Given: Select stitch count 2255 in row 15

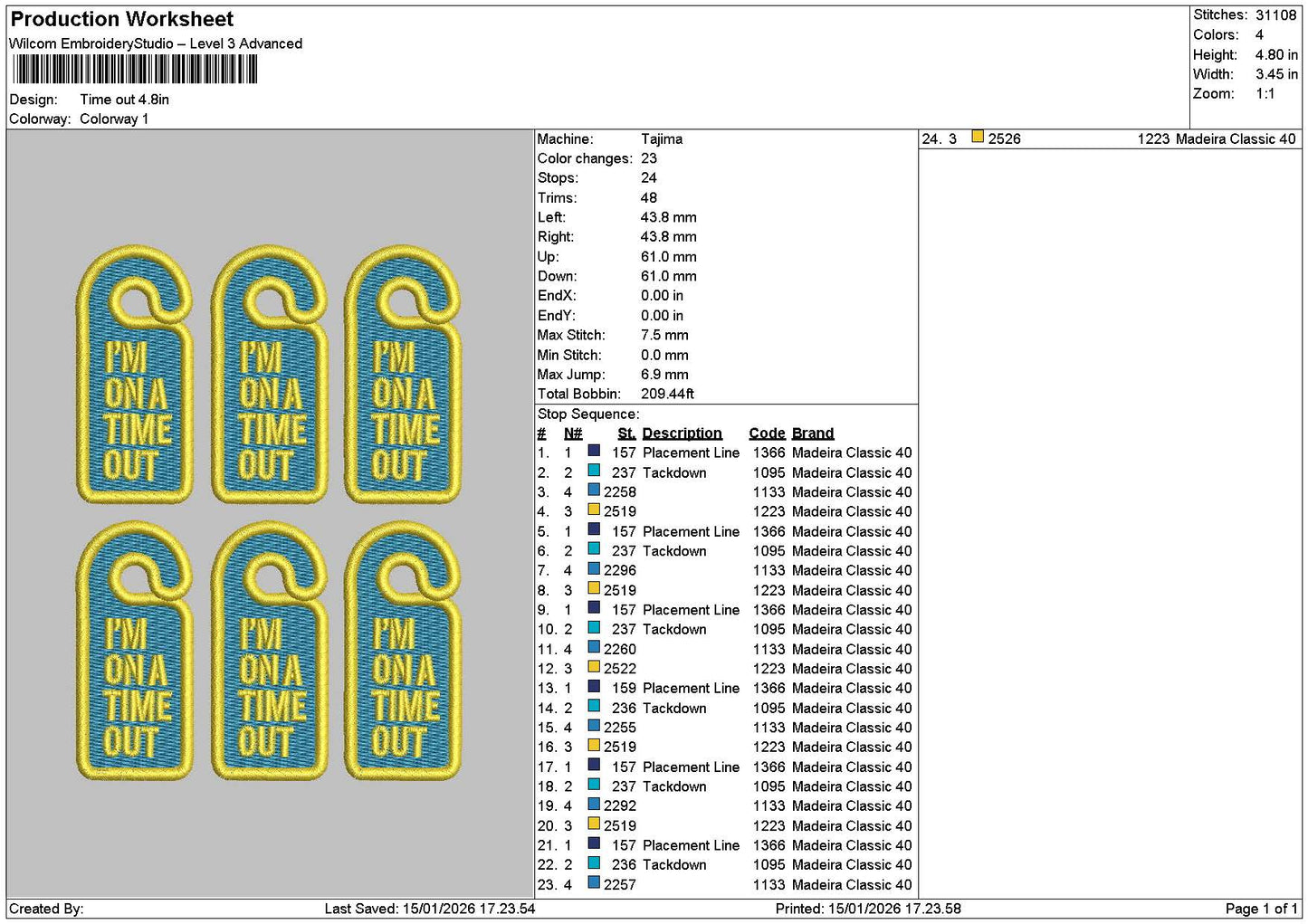Looking at the screenshot, I should [620, 728].
